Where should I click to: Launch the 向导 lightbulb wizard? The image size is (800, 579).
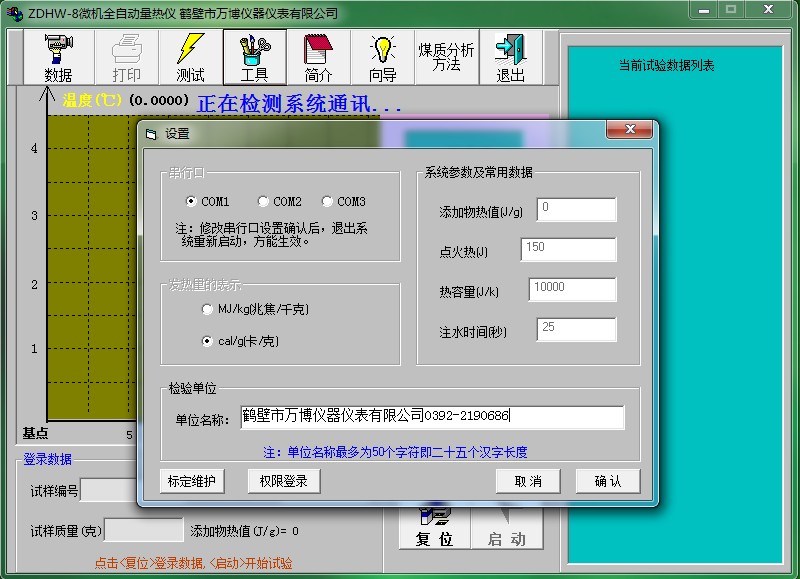click(382, 57)
